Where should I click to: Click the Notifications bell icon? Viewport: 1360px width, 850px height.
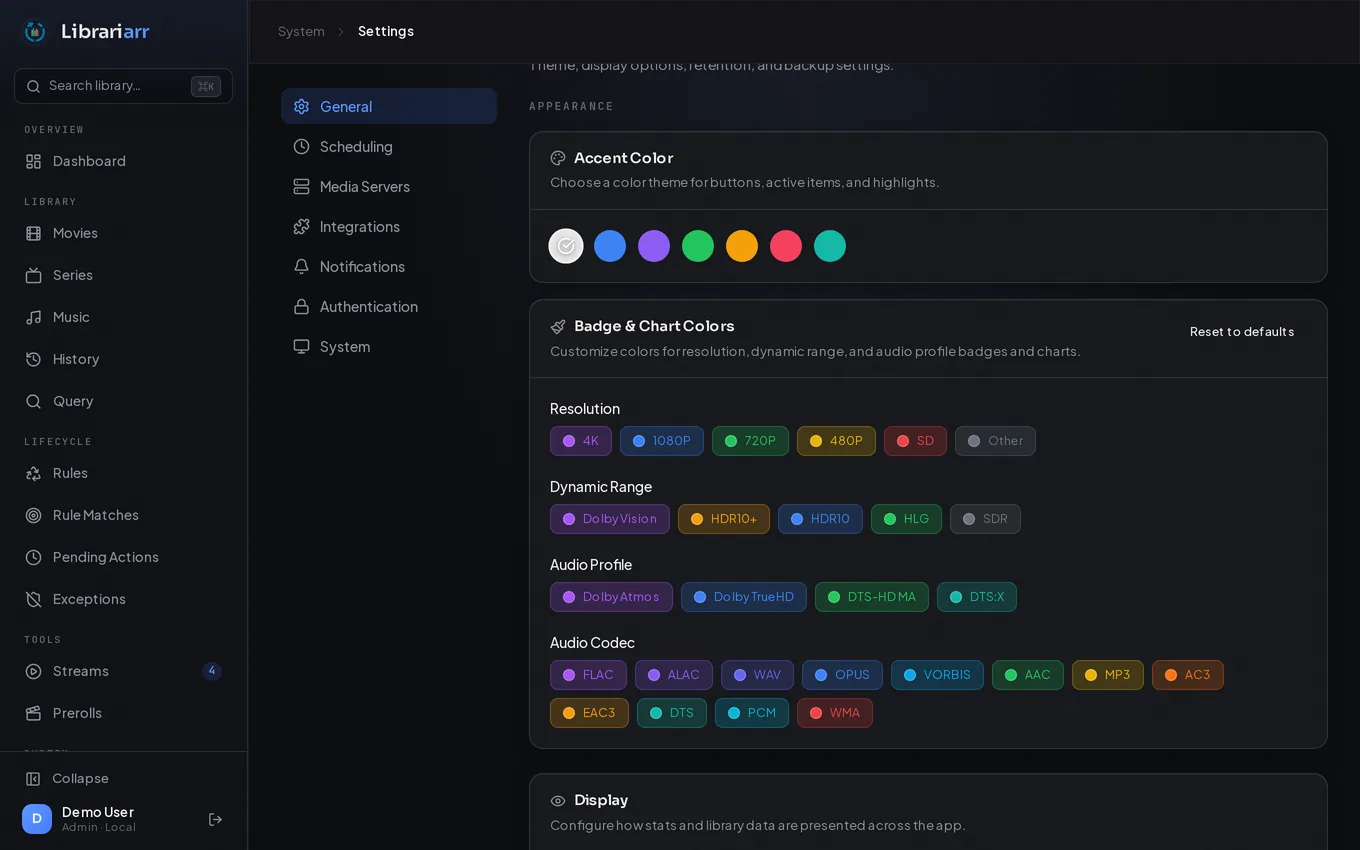point(301,266)
